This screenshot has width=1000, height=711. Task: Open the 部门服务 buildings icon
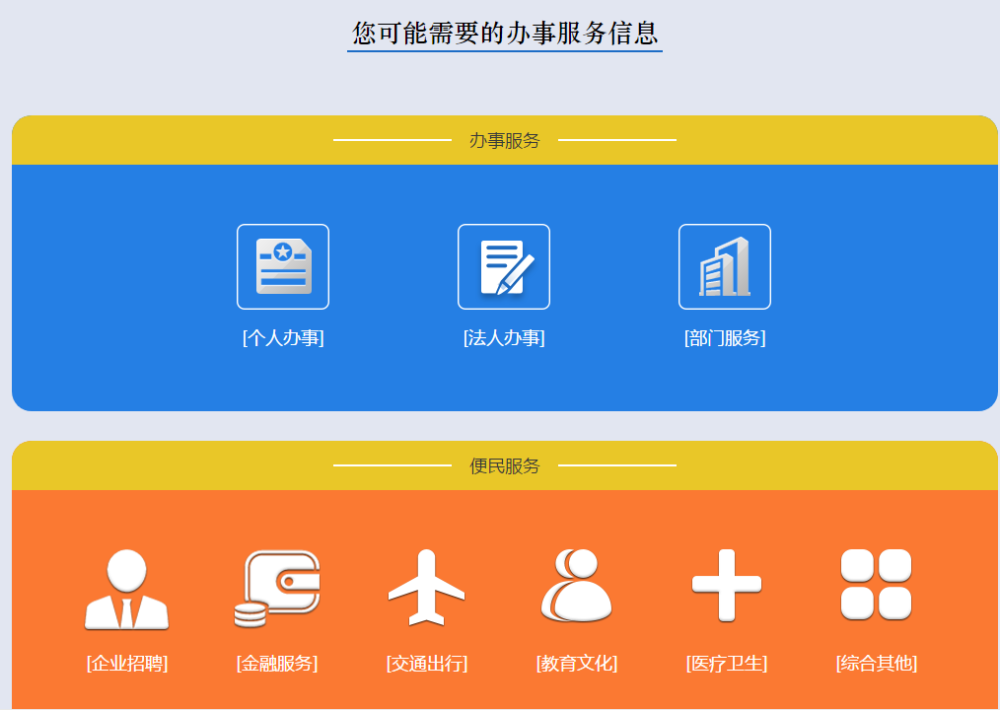point(725,266)
